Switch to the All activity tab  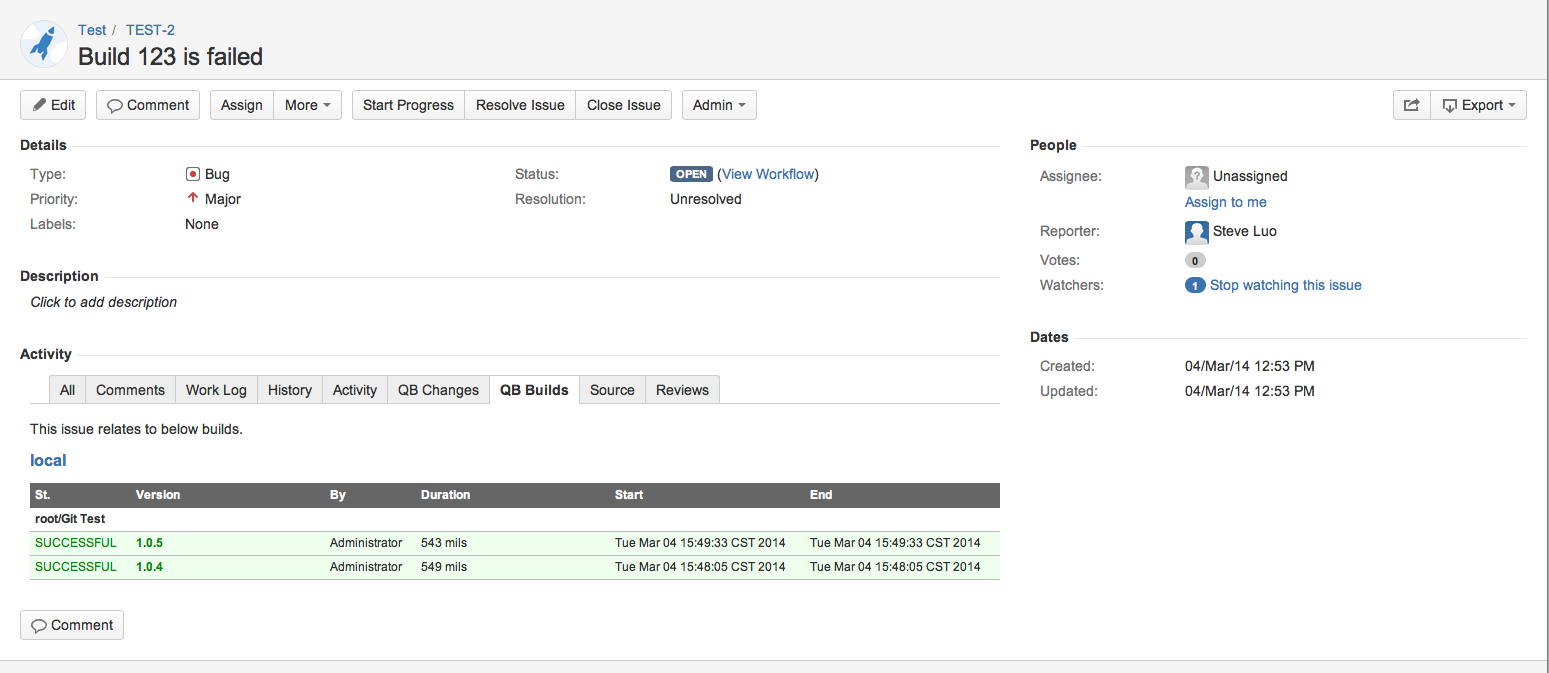(67, 390)
